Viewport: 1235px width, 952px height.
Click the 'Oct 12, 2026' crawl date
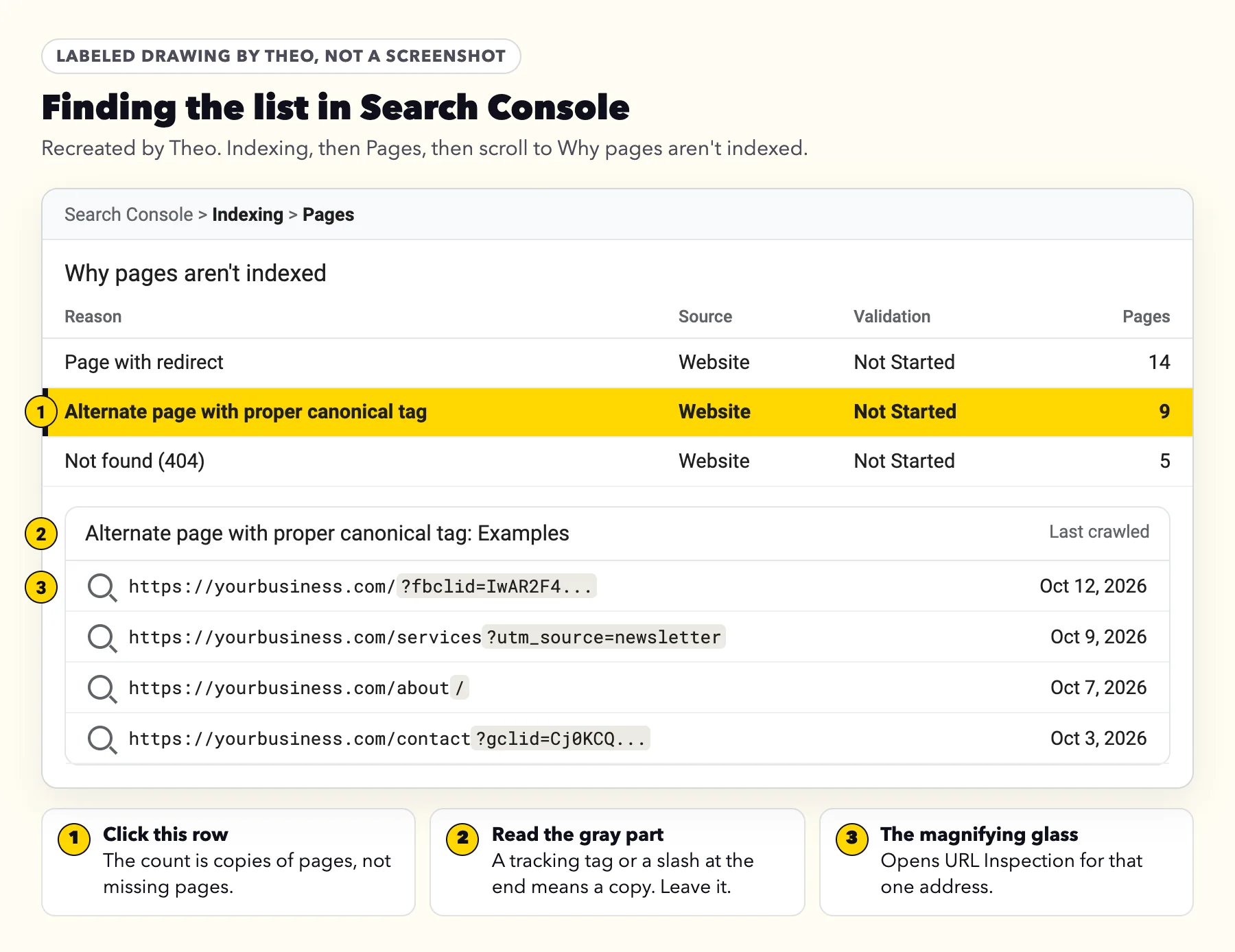tap(1093, 586)
